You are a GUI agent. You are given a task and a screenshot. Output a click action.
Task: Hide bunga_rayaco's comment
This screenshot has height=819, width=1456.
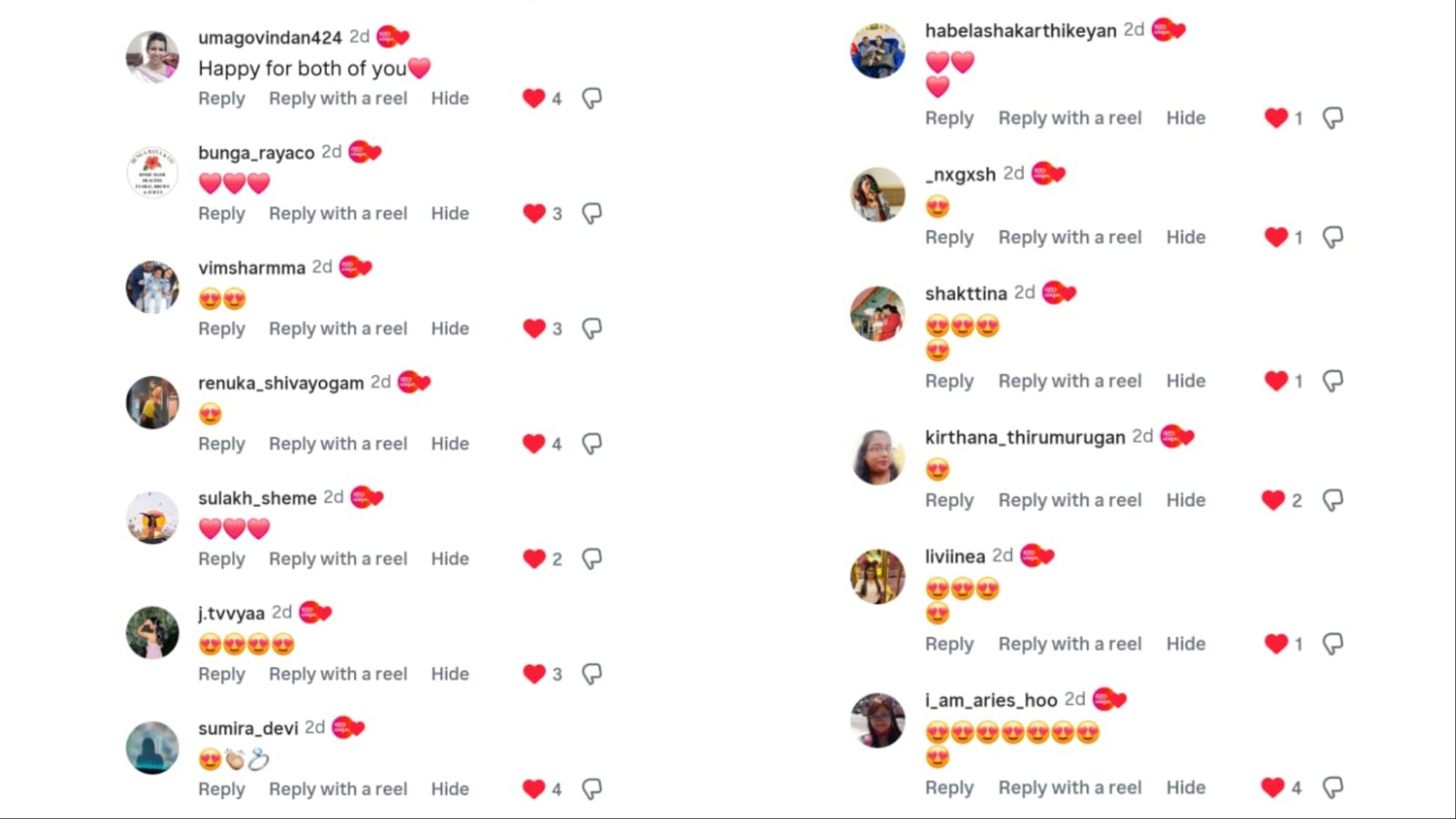coord(450,214)
